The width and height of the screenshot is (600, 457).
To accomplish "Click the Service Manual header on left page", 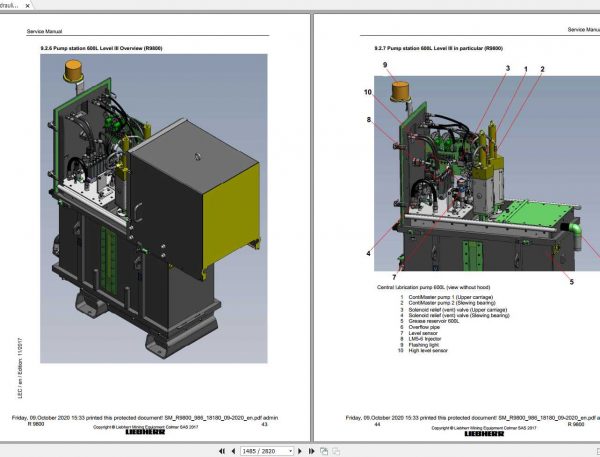I will tap(44, 31).
